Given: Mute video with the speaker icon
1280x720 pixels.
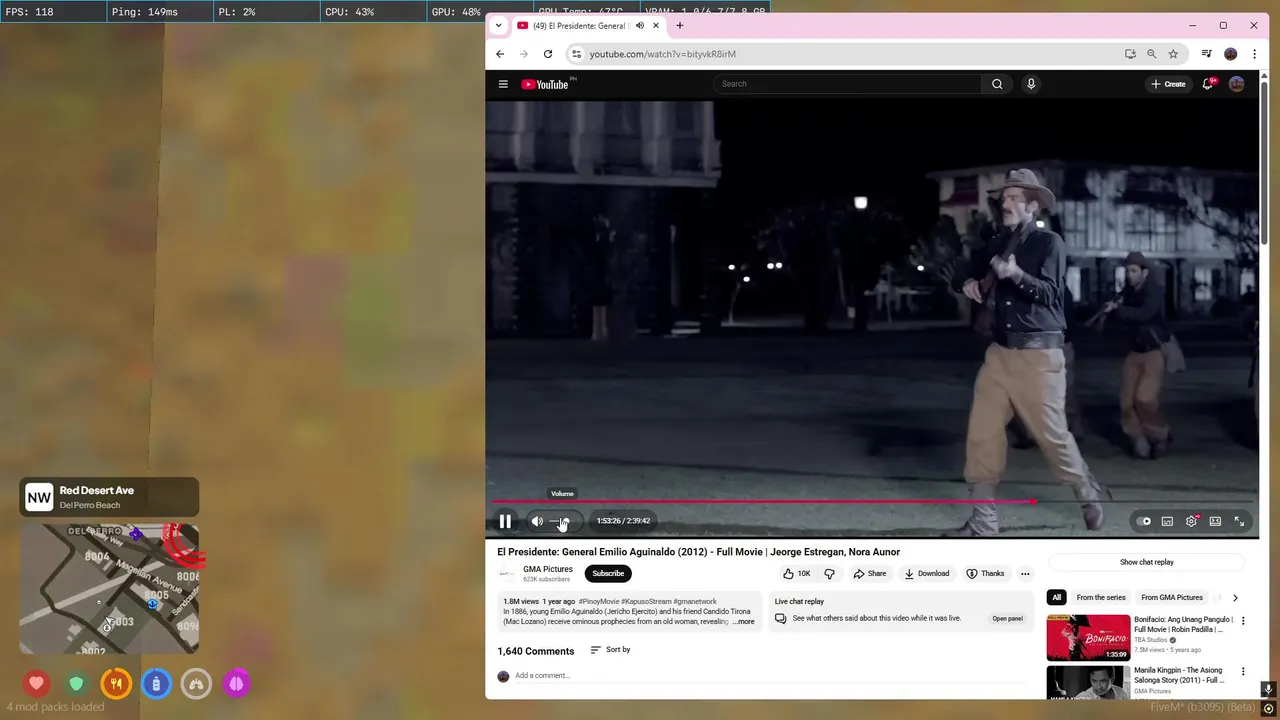Looking at the screenshot, I should pos(537,521).
